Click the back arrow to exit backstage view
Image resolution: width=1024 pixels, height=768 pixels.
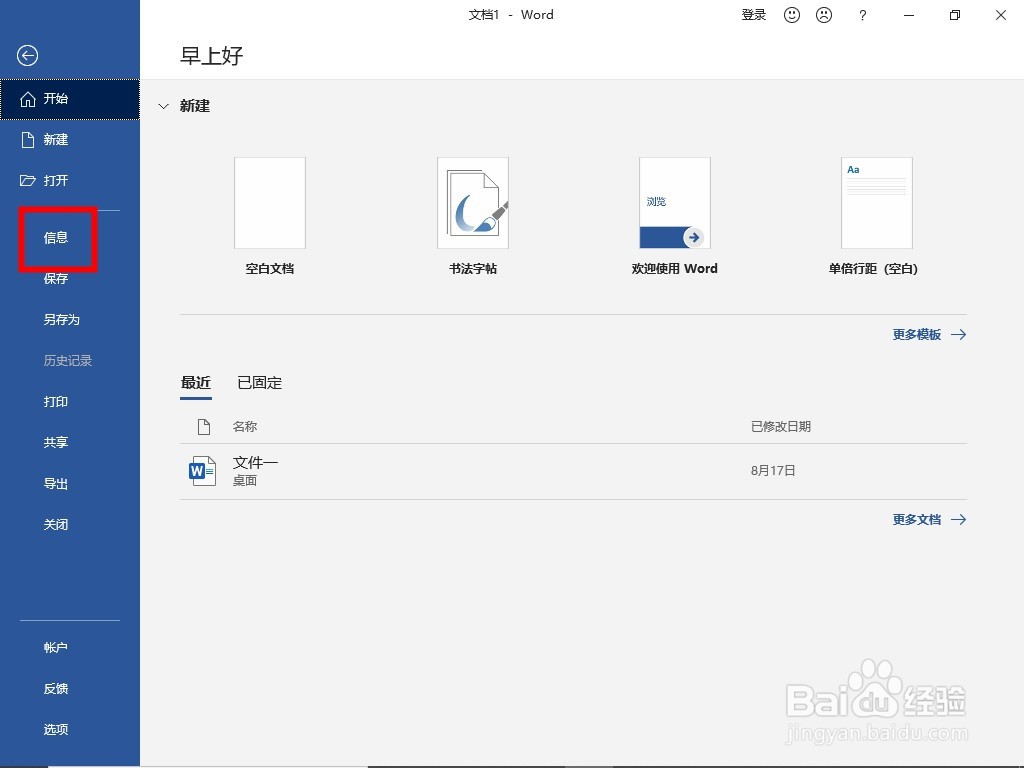click(26, 56)
